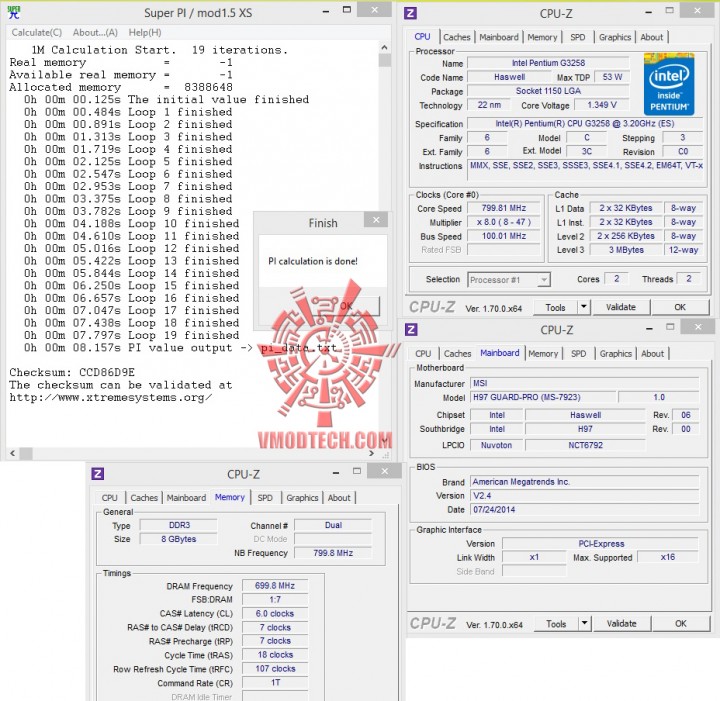
Task: Click motherboard model H97 GUARD-PRO (MS-7923)
Action: [543, 397]
